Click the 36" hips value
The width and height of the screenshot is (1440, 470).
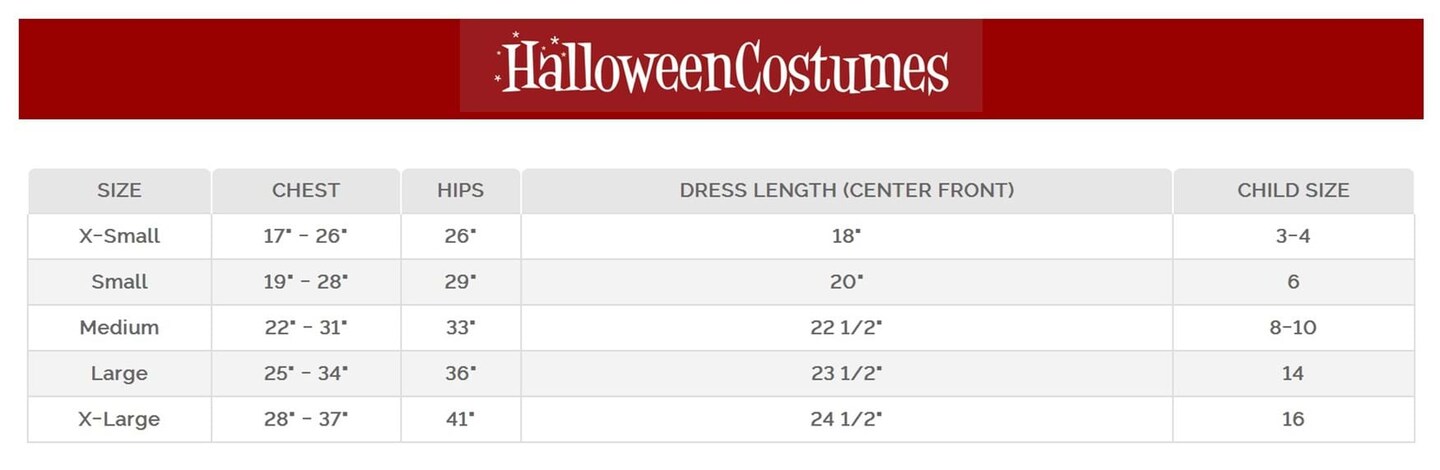click(460, 373)
